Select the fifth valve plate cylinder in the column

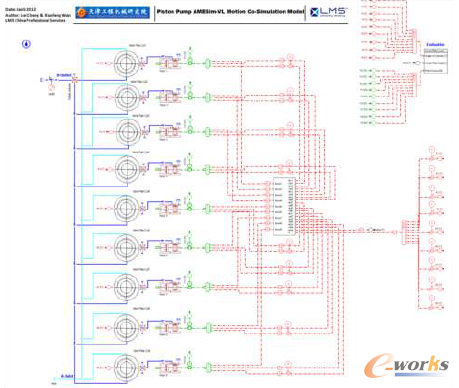click(x=126, y=208)
